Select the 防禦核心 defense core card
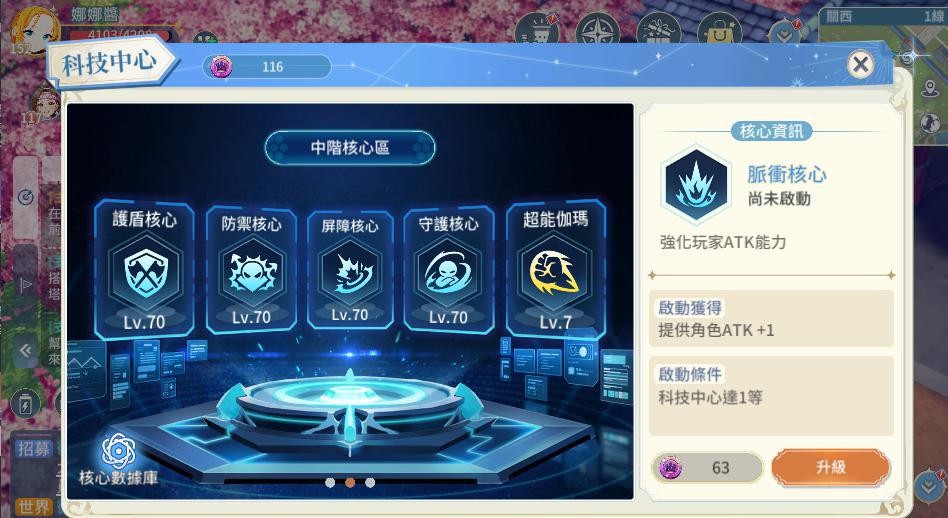948x518 pixels. coord(251,270)
